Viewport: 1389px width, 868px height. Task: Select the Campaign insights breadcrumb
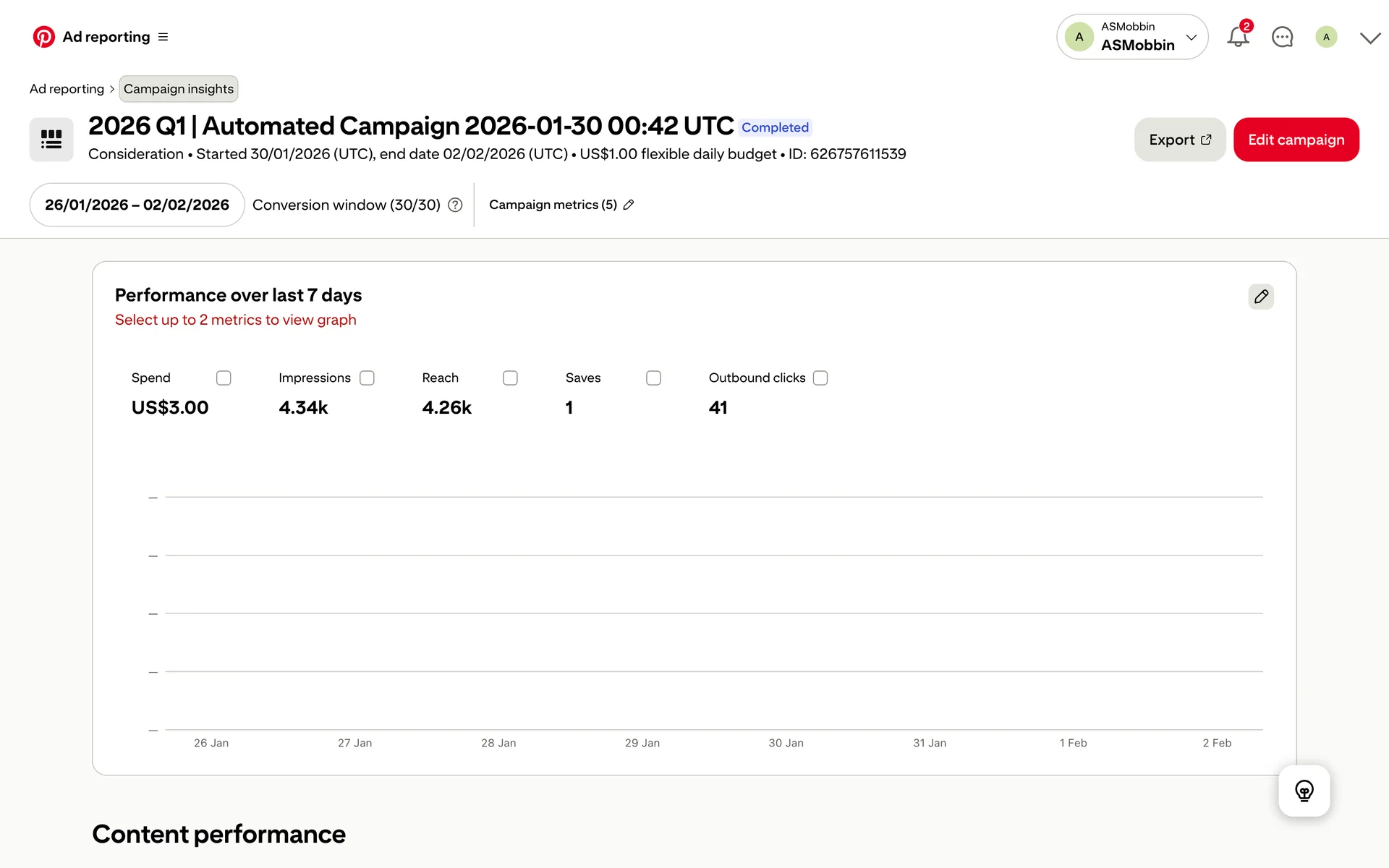pos(178,89)
